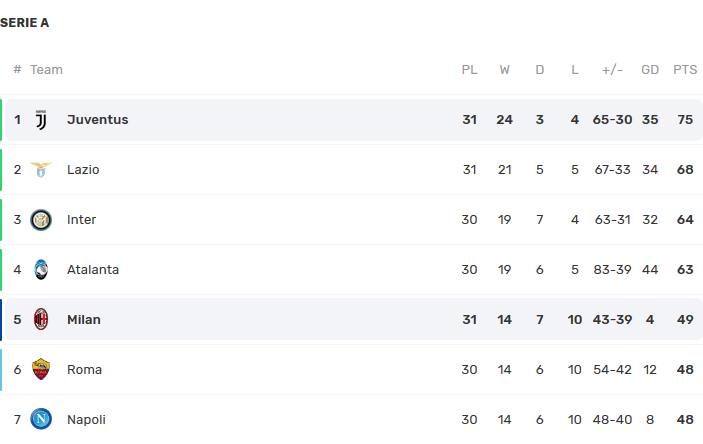Click the Roma club crest icon
The width and height of the screenshot is (703, 444).
[41, 370]
